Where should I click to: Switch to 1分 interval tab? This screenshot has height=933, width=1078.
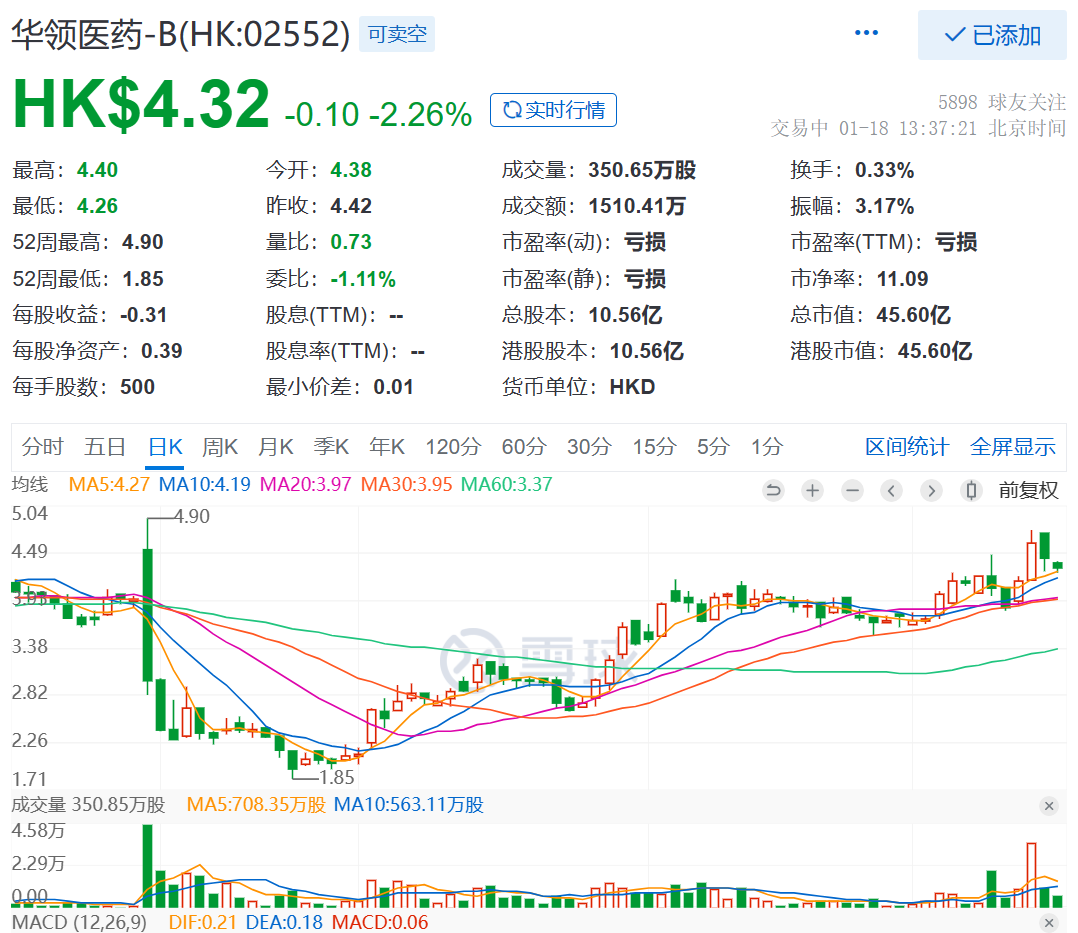click(767, 447)
